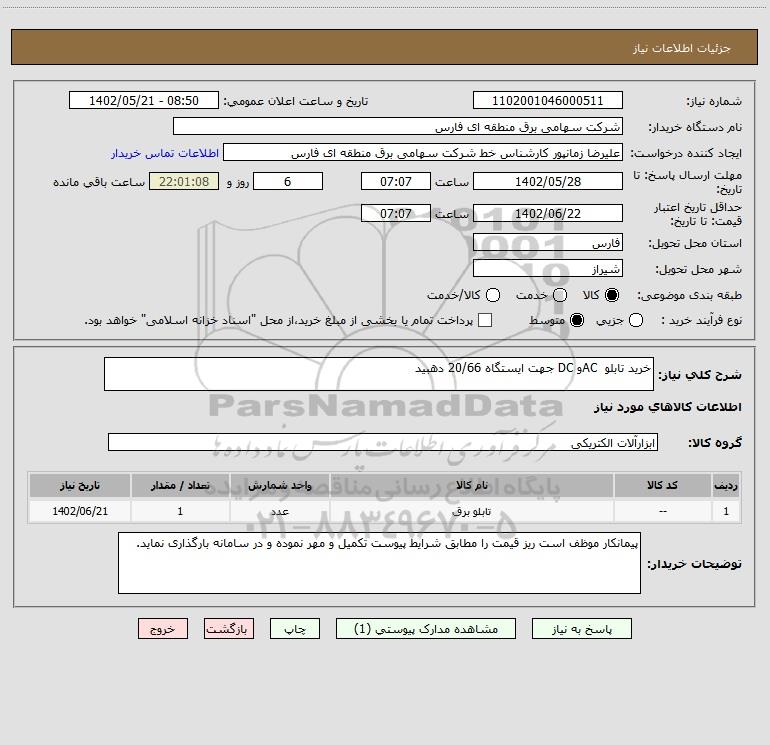Click the buyer organization name field
The height and width of the screenshot is (745, 770).
pos(398,126)
